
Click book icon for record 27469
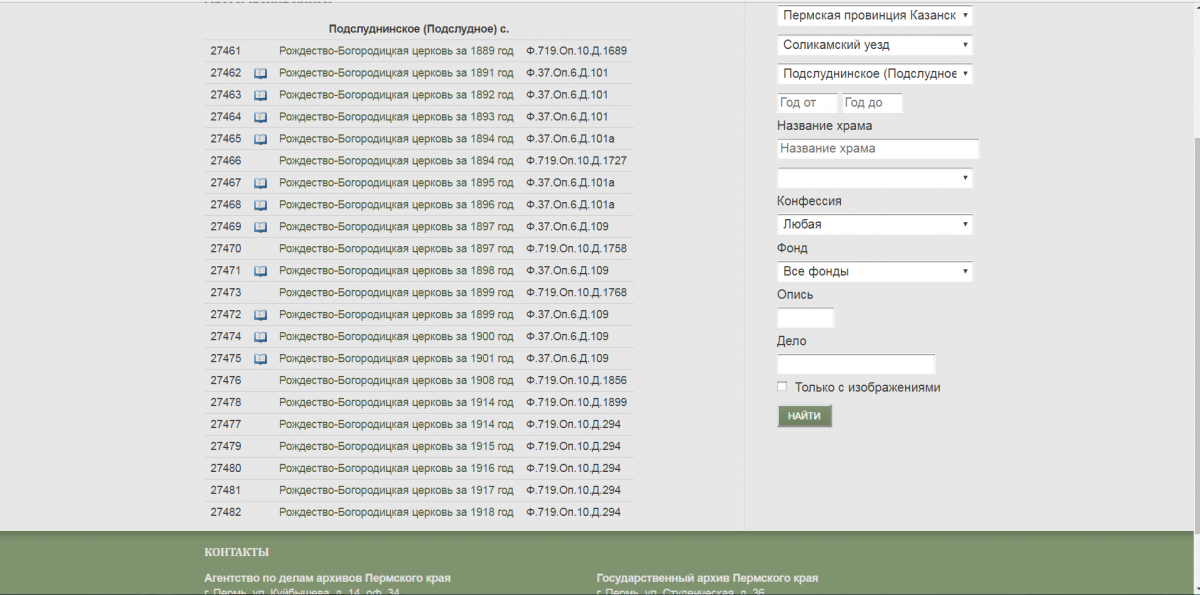260,227
